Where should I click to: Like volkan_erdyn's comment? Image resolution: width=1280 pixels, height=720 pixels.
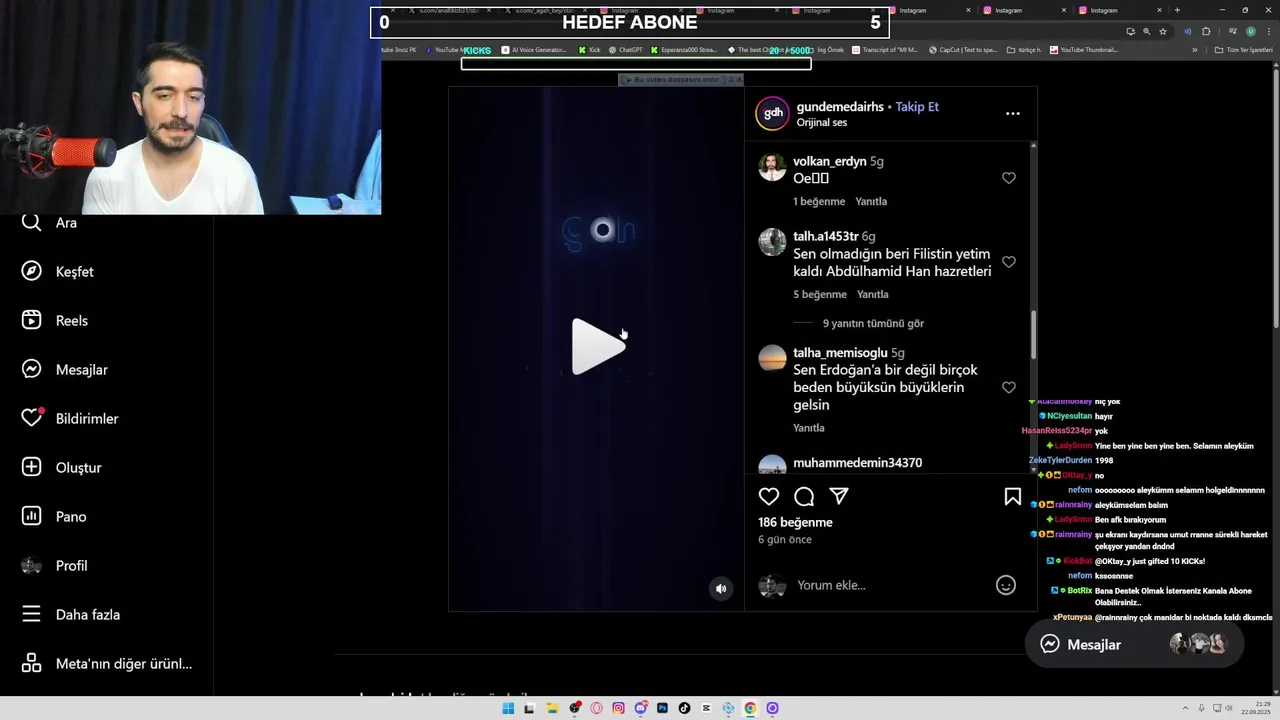coord(1009,178)
